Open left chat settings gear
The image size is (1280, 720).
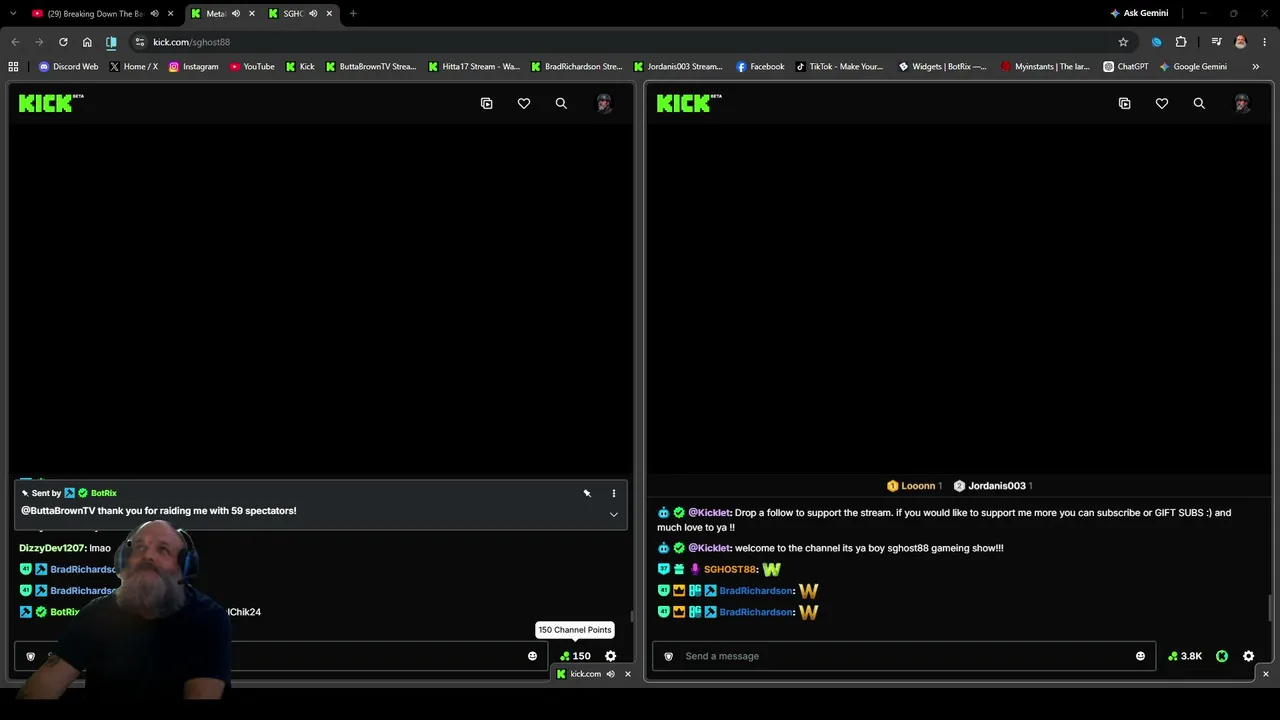611,656
